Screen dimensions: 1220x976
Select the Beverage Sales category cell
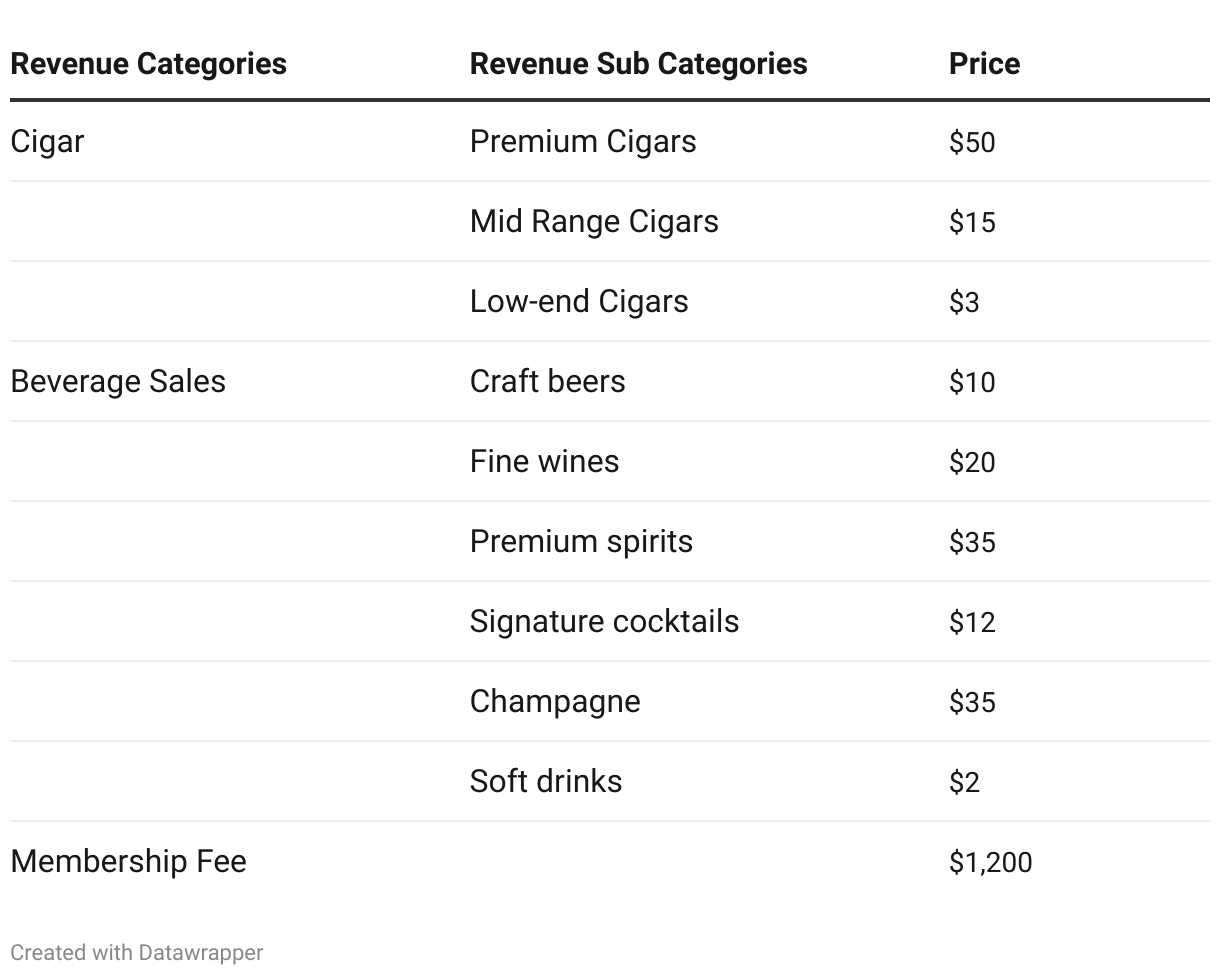118,382
